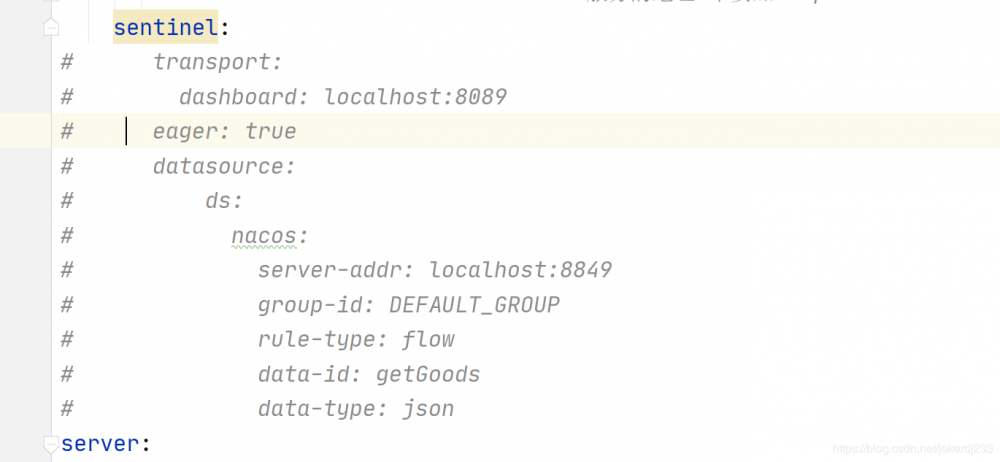
Task: Click comment hash on data-type line
Action: coord(68,409)
